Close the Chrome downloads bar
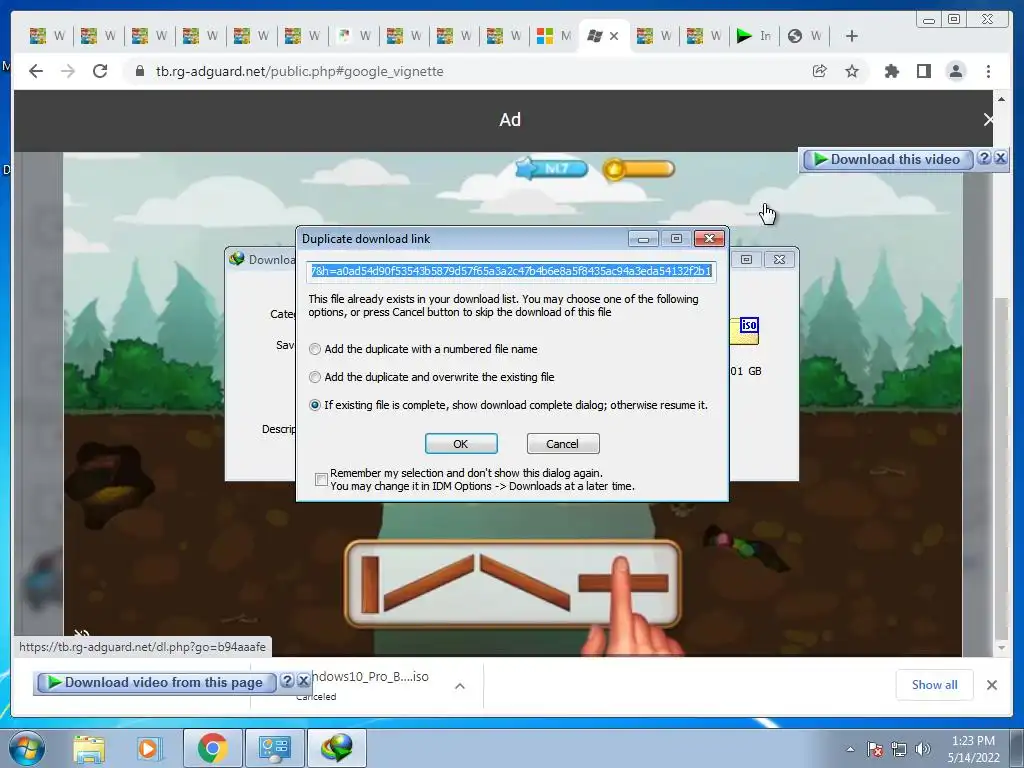This screenshot has height=768, width=1024. point(992,685)
